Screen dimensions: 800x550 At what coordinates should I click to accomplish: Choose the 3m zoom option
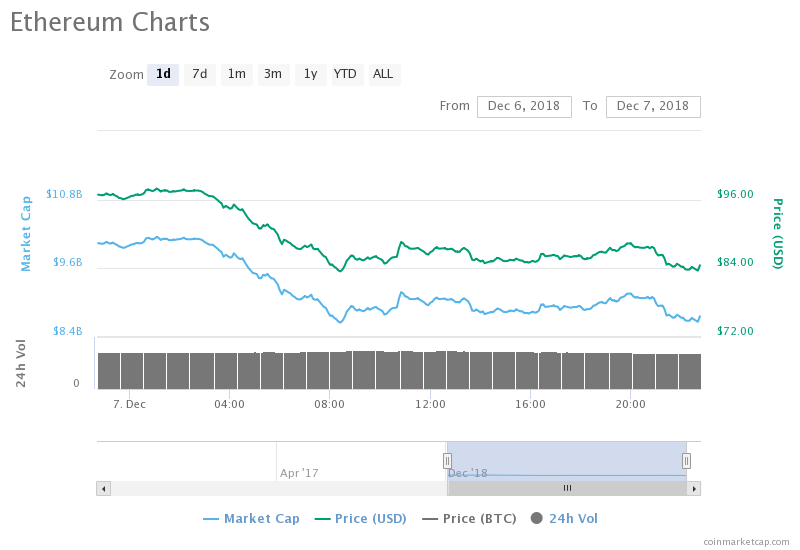(273, 74)
